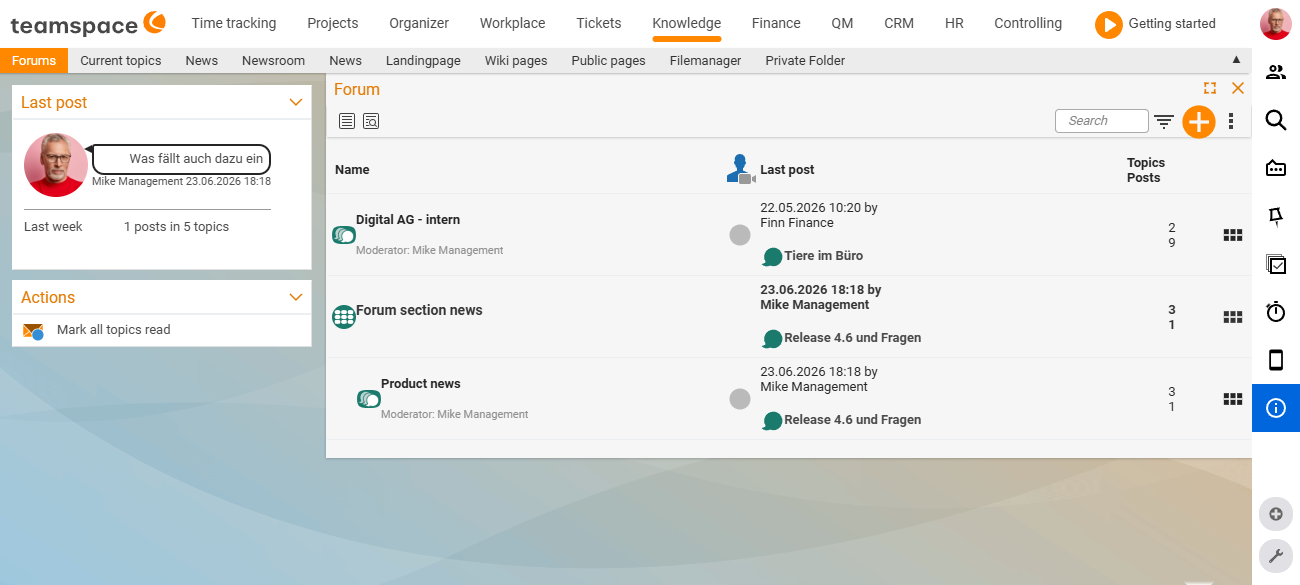Open the Organizer menu

click(419, 23)
